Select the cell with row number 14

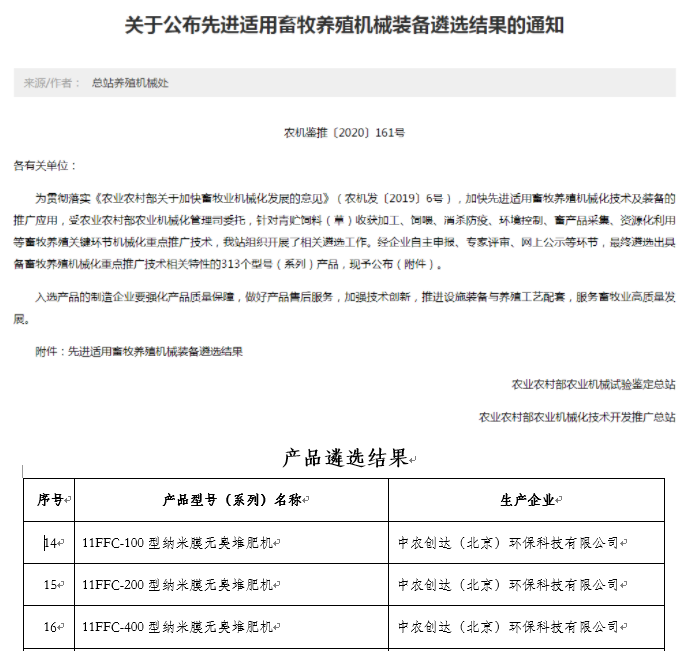pyautogui.click(x=52, y=543)
